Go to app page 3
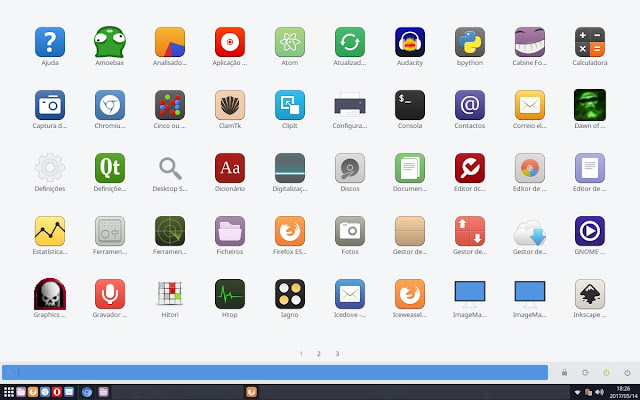Screen dimensions: 640x400 point(337,354)
